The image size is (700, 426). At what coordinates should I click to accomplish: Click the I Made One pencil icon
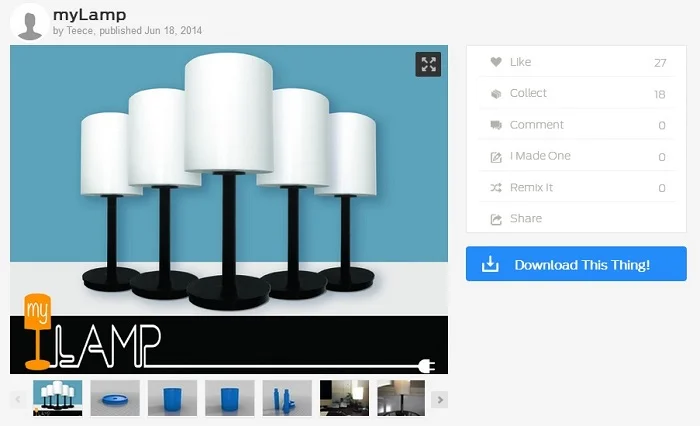(x=495, y=157)
